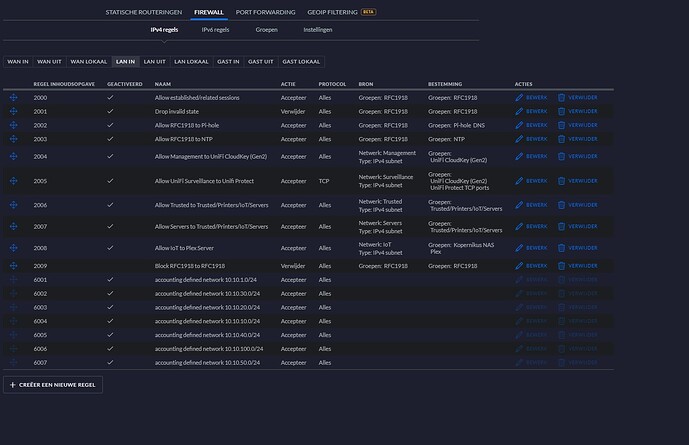The width and height of the screenshot is (689, 445).
Task: Click the enabled checkmark of rule 6001
Action: point(111,280)
